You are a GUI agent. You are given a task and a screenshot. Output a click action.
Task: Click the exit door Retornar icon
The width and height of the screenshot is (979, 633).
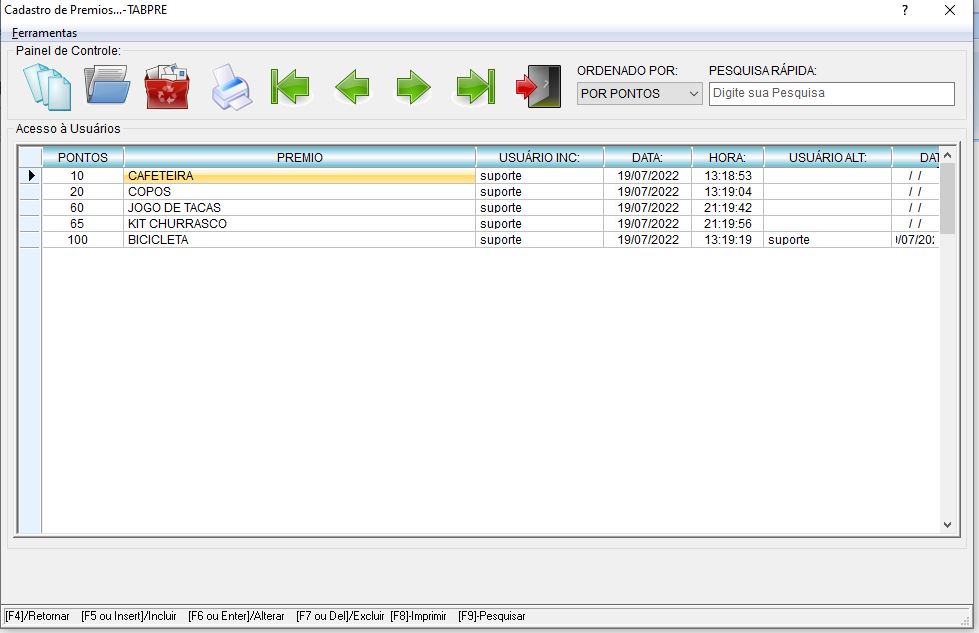click(538, 86)
